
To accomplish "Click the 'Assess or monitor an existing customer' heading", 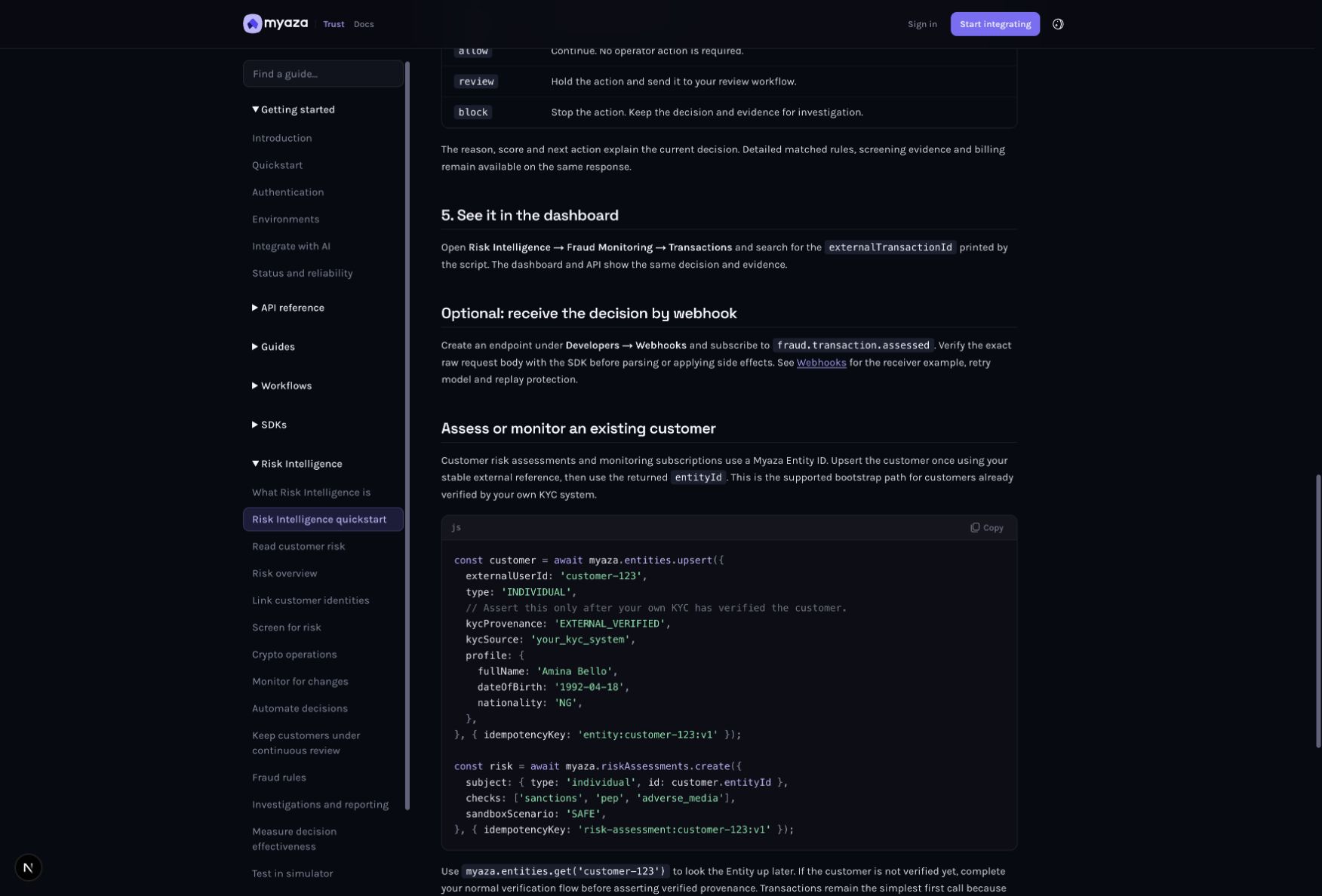I will 578,428.
